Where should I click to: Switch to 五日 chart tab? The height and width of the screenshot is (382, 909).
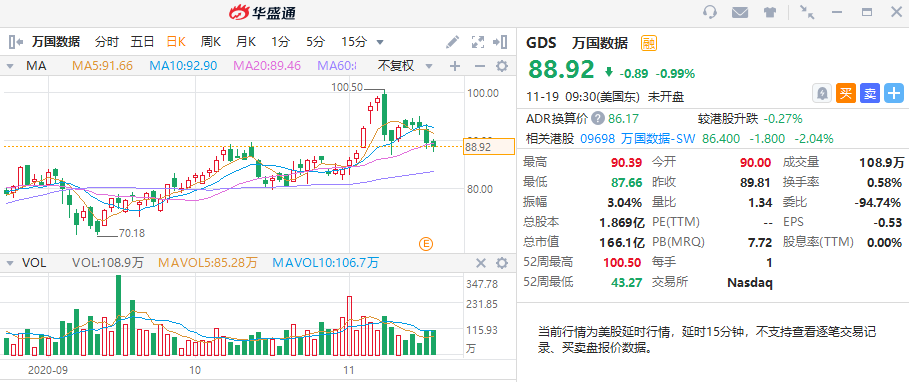142,42
